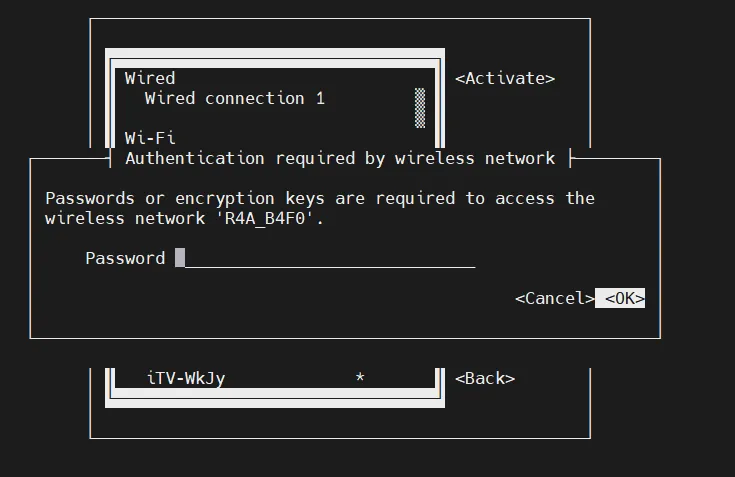Select the iTV-WkJy wireless network

click(x=186, y=378)
